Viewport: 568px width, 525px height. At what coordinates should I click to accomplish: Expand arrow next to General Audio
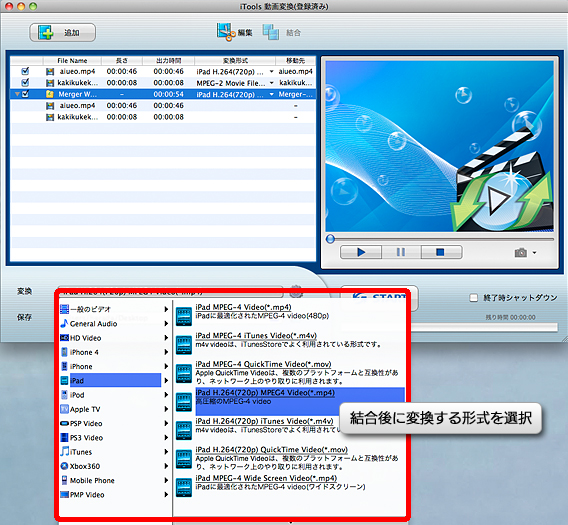tap(166, 324)
